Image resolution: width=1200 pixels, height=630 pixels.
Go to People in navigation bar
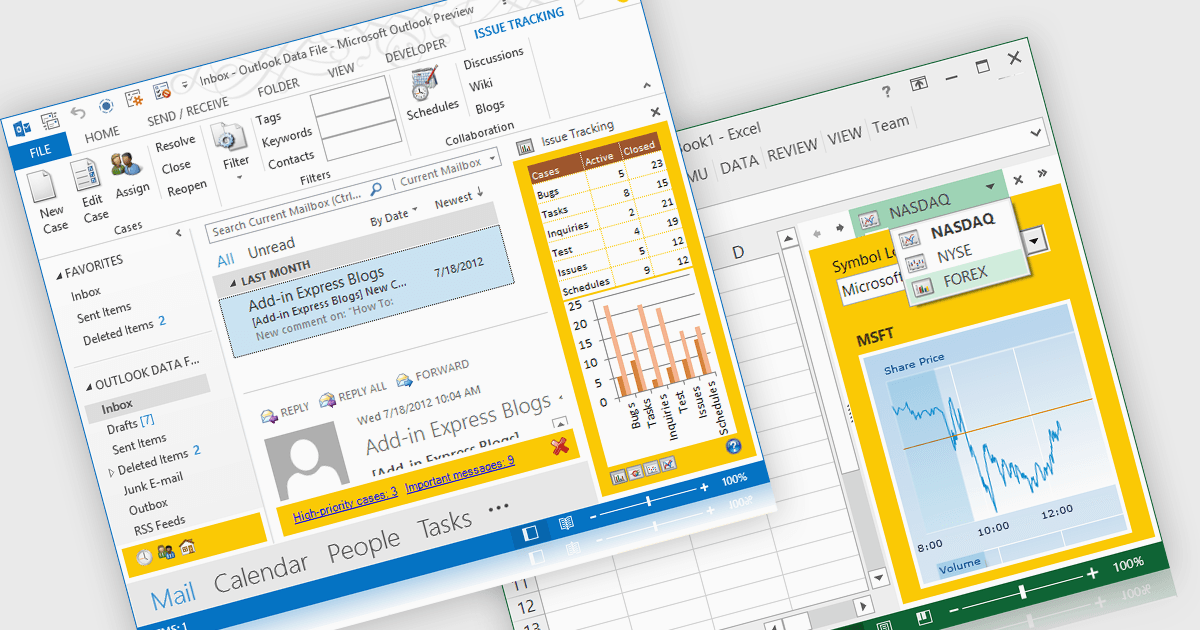(364, 544)
